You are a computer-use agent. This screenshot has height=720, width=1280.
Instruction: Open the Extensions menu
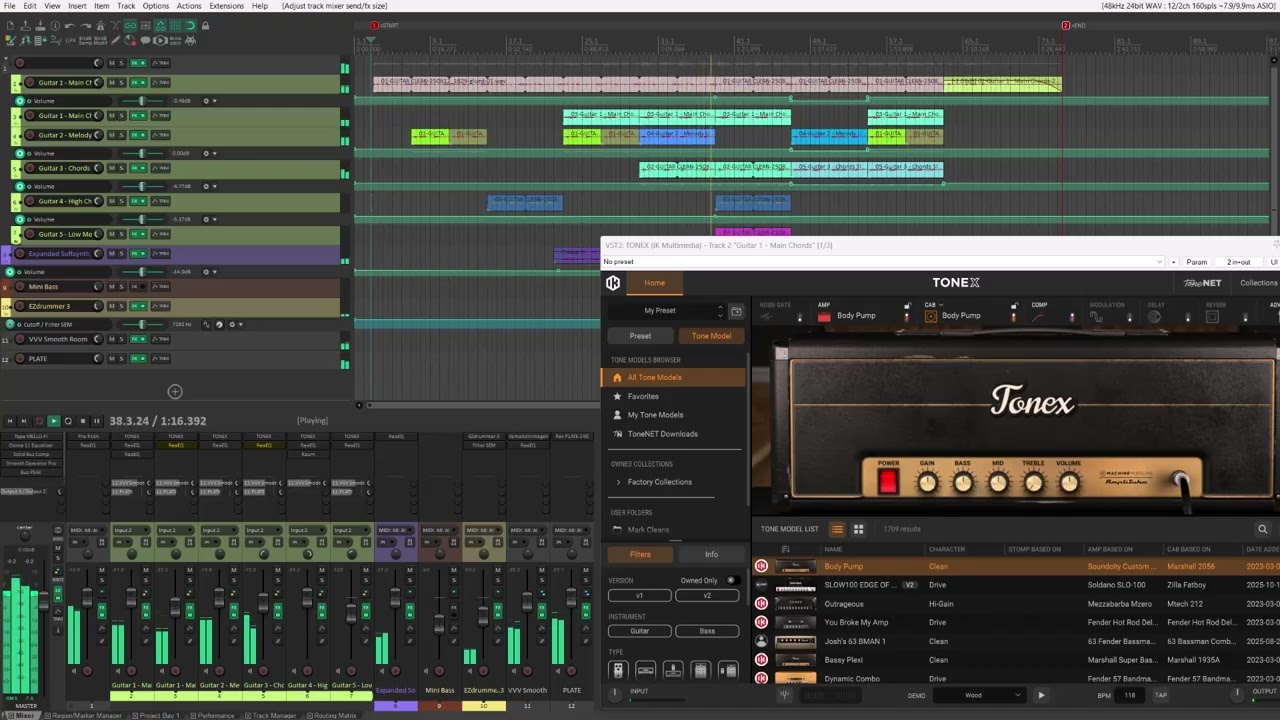tap(226, 6)
